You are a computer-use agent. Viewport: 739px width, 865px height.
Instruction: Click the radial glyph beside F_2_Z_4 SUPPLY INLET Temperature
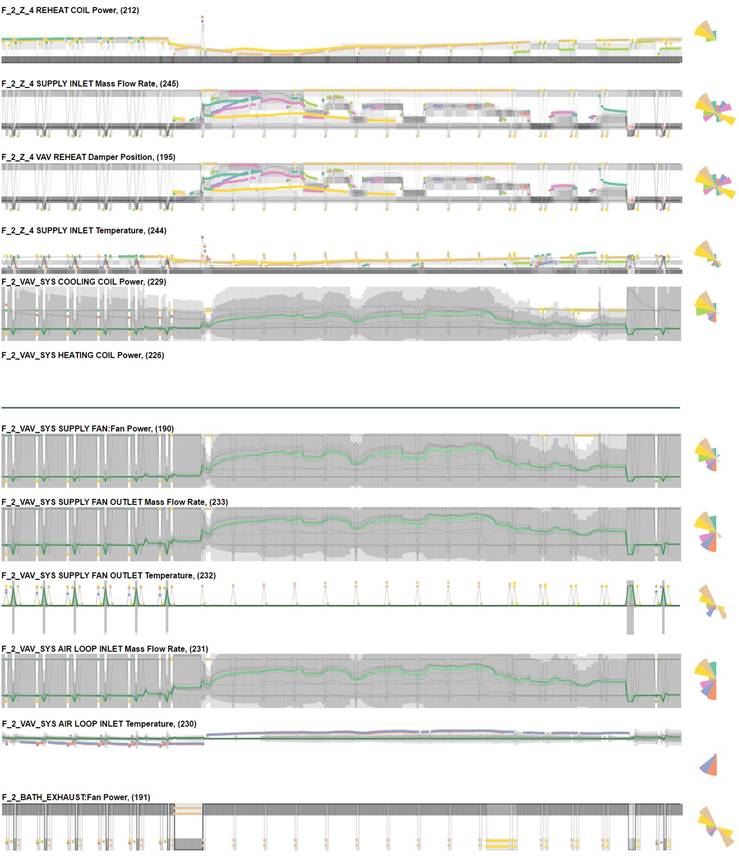click(x=706, y=257)
